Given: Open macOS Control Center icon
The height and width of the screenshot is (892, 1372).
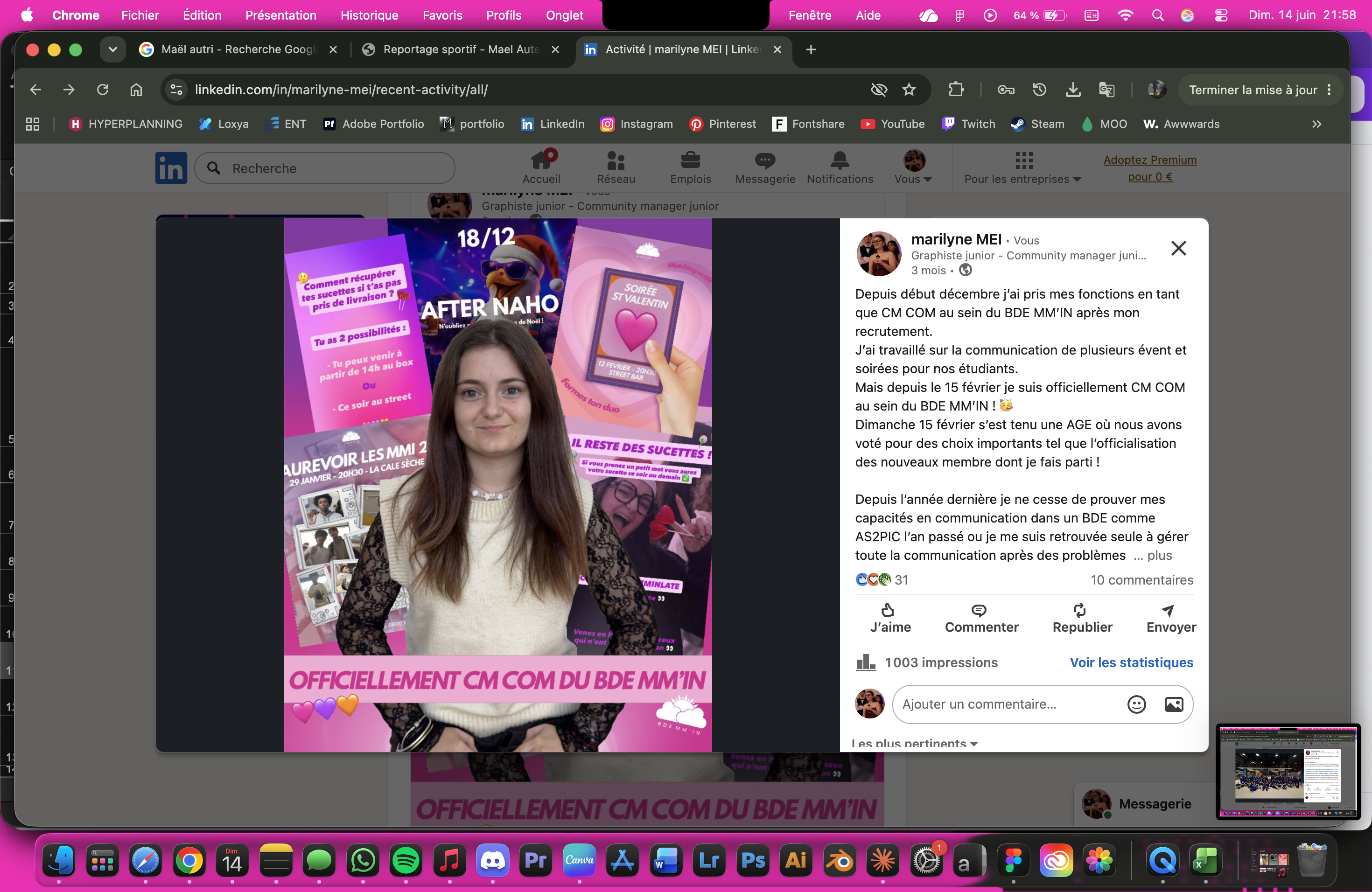Looking at the screenshot, I should click(1221, 15).
